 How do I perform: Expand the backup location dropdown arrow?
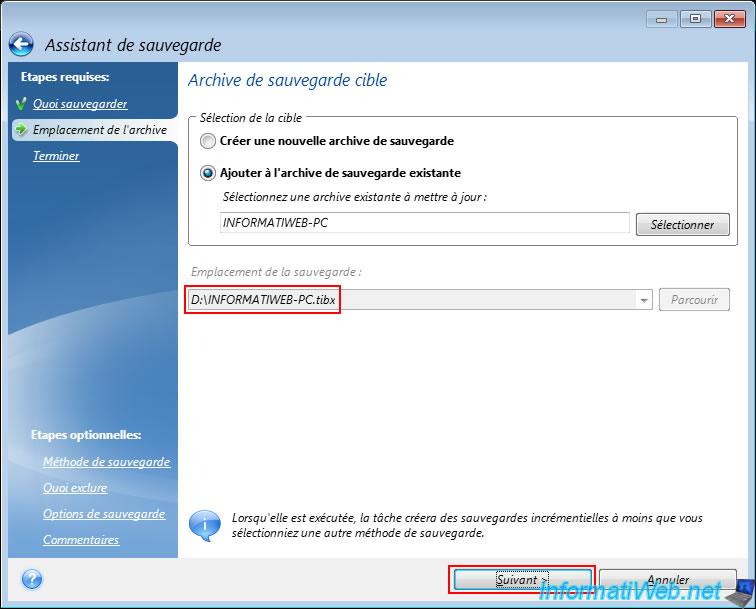point(644,300)
